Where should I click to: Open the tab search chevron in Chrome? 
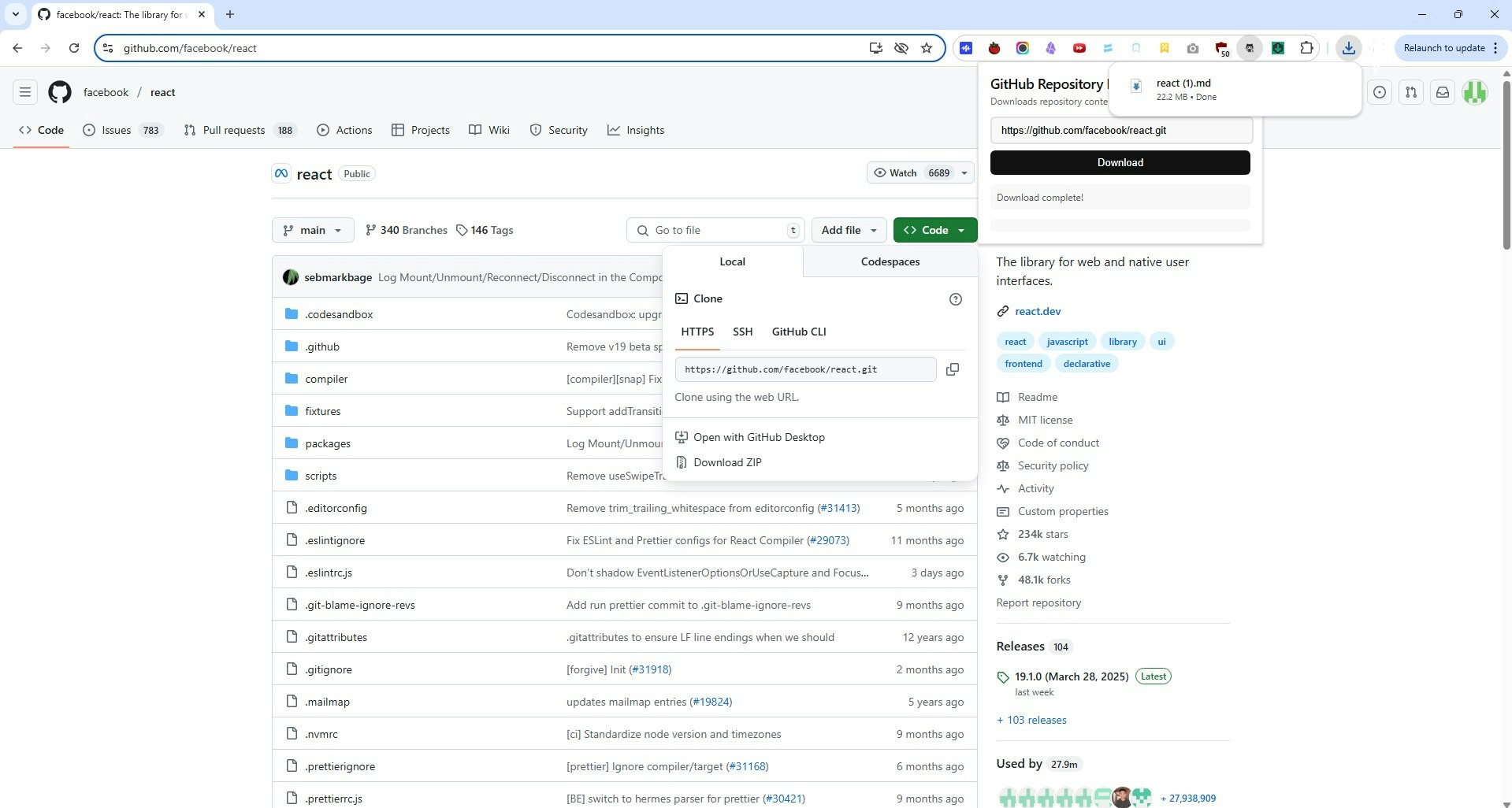[x=15, y=14]
